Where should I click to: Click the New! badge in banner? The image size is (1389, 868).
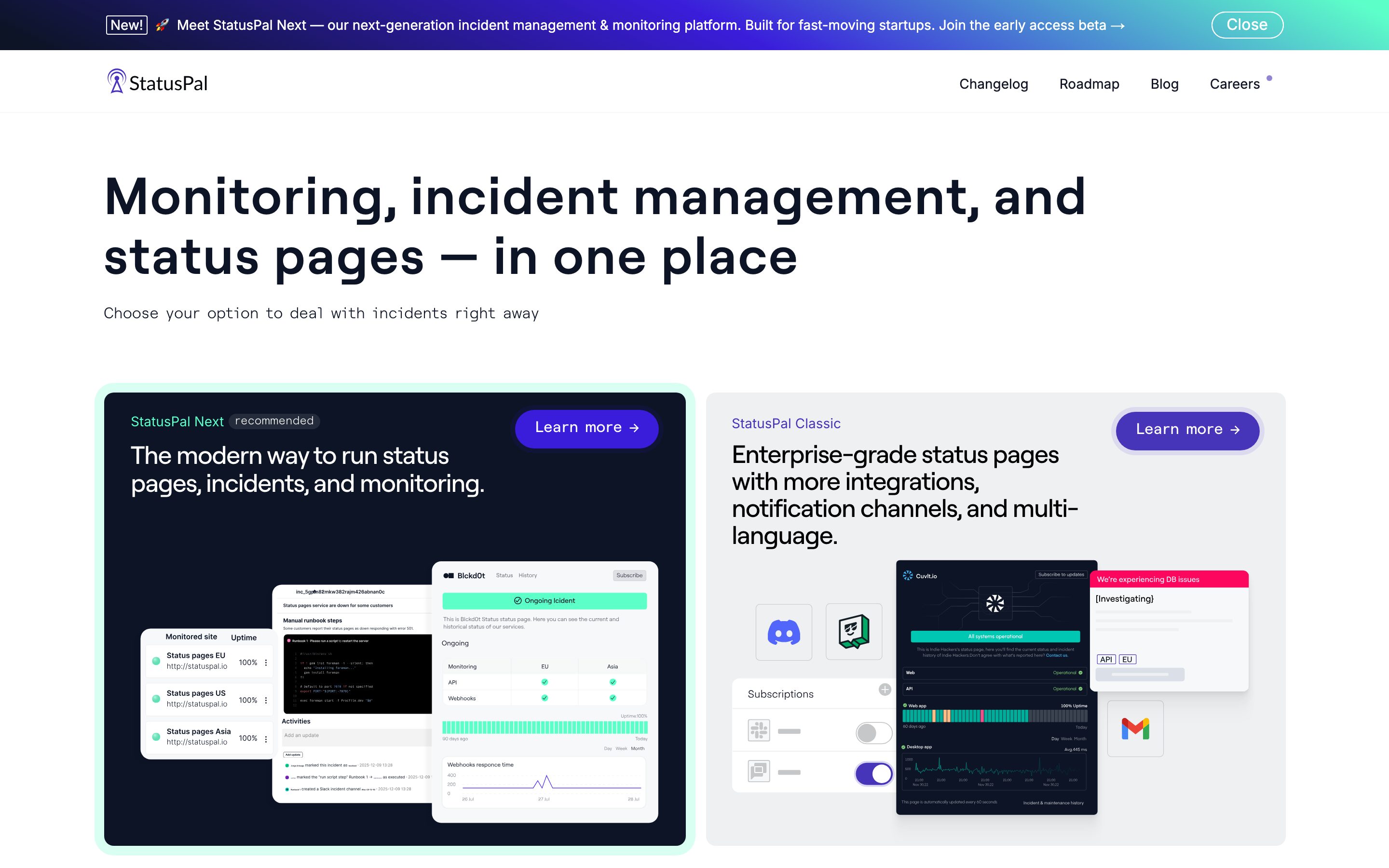[x=126, y=25]
